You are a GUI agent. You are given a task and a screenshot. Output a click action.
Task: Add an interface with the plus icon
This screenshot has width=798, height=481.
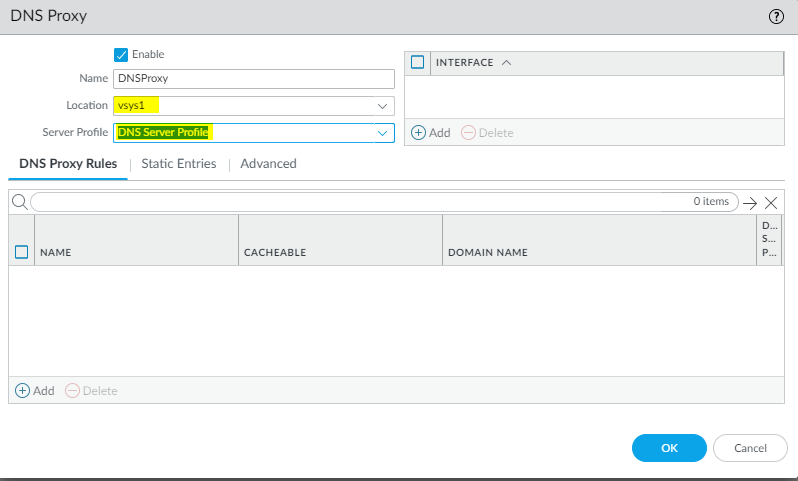tap(419, 133)
